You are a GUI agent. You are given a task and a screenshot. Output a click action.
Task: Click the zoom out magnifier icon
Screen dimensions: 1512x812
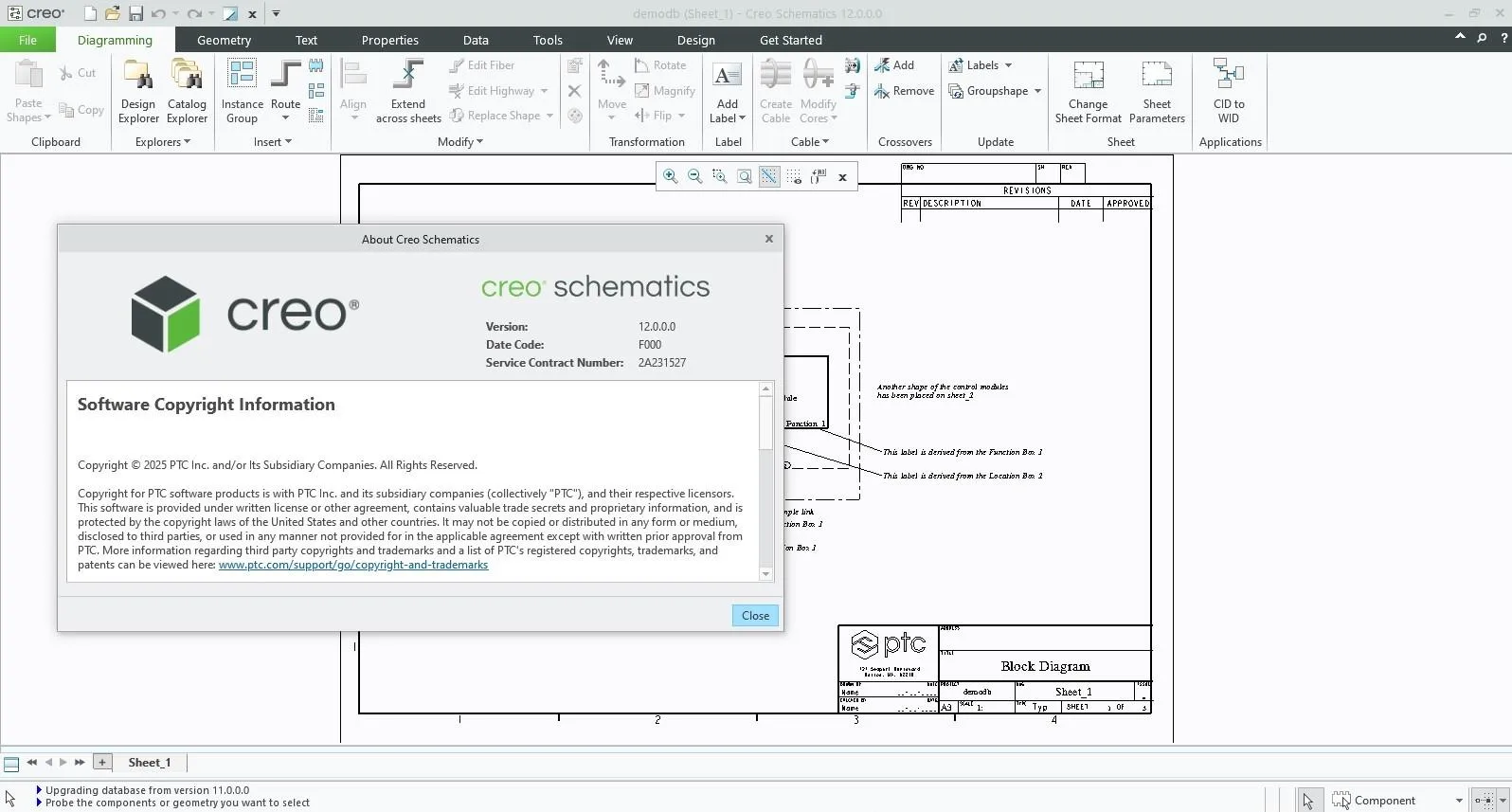[695, 176]
